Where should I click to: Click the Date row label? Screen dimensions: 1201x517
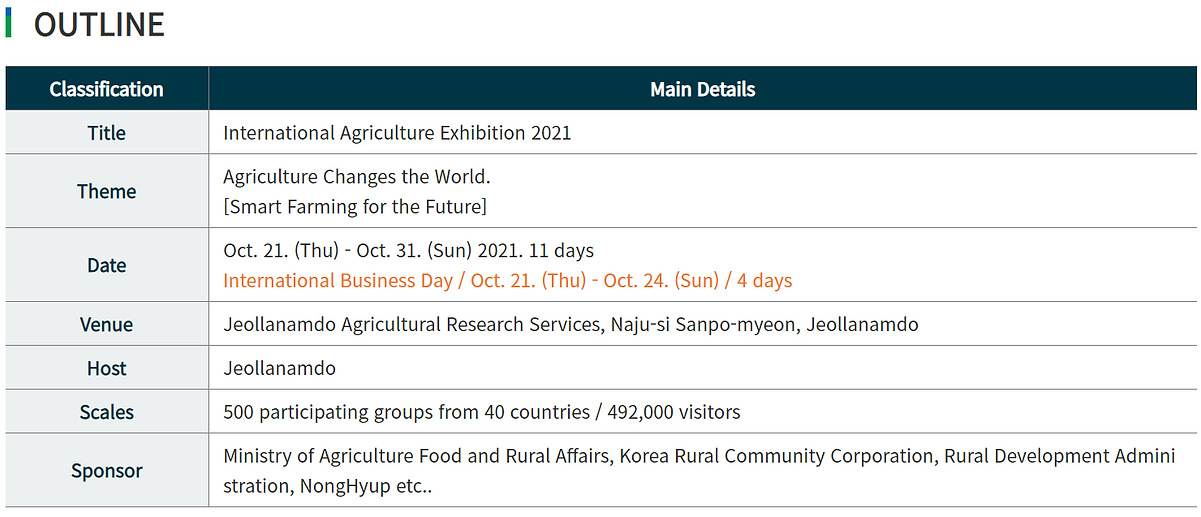tap(107, 265)
